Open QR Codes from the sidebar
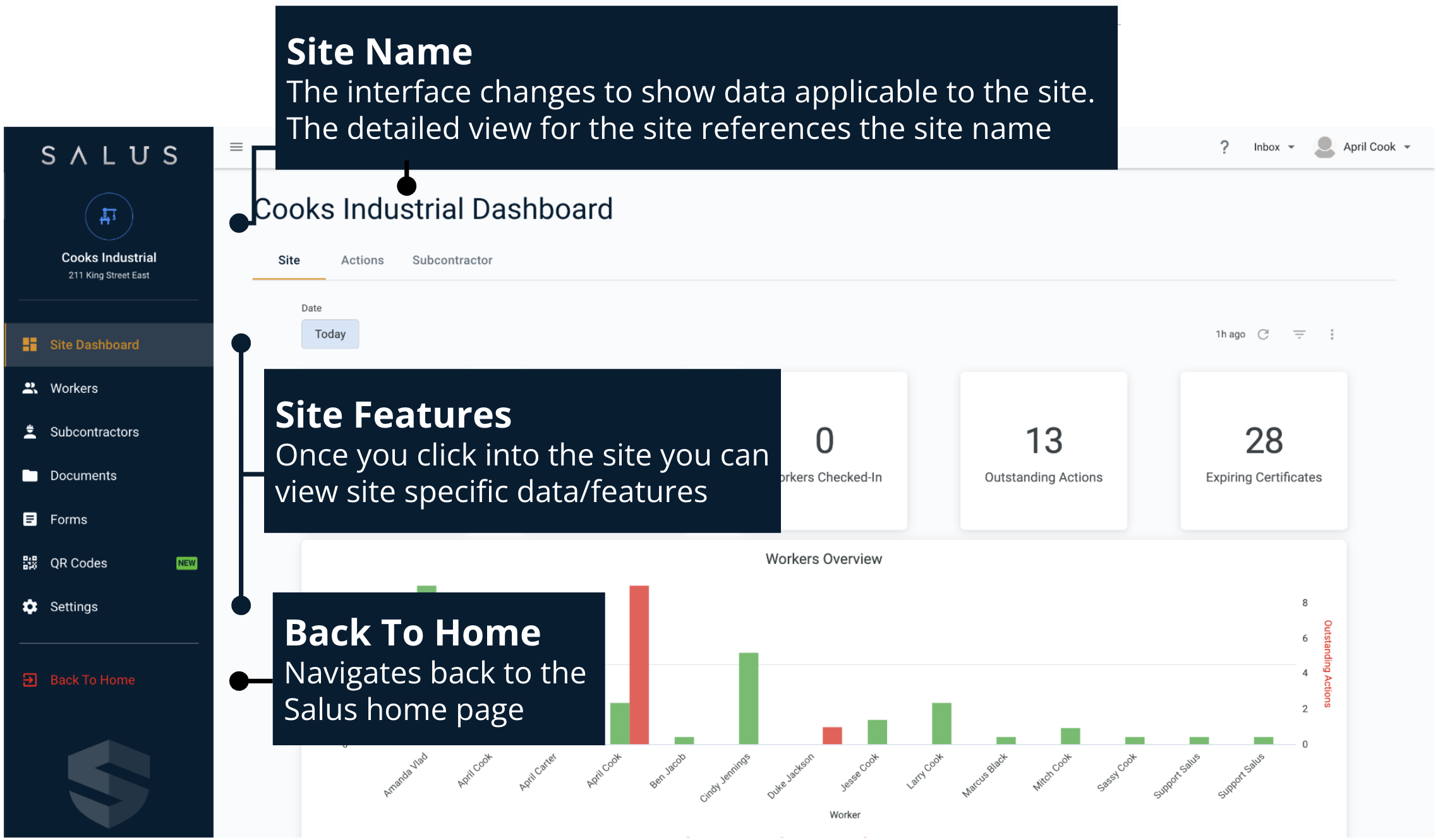This screenshot has width=1438, height=840. pos(79,563)
